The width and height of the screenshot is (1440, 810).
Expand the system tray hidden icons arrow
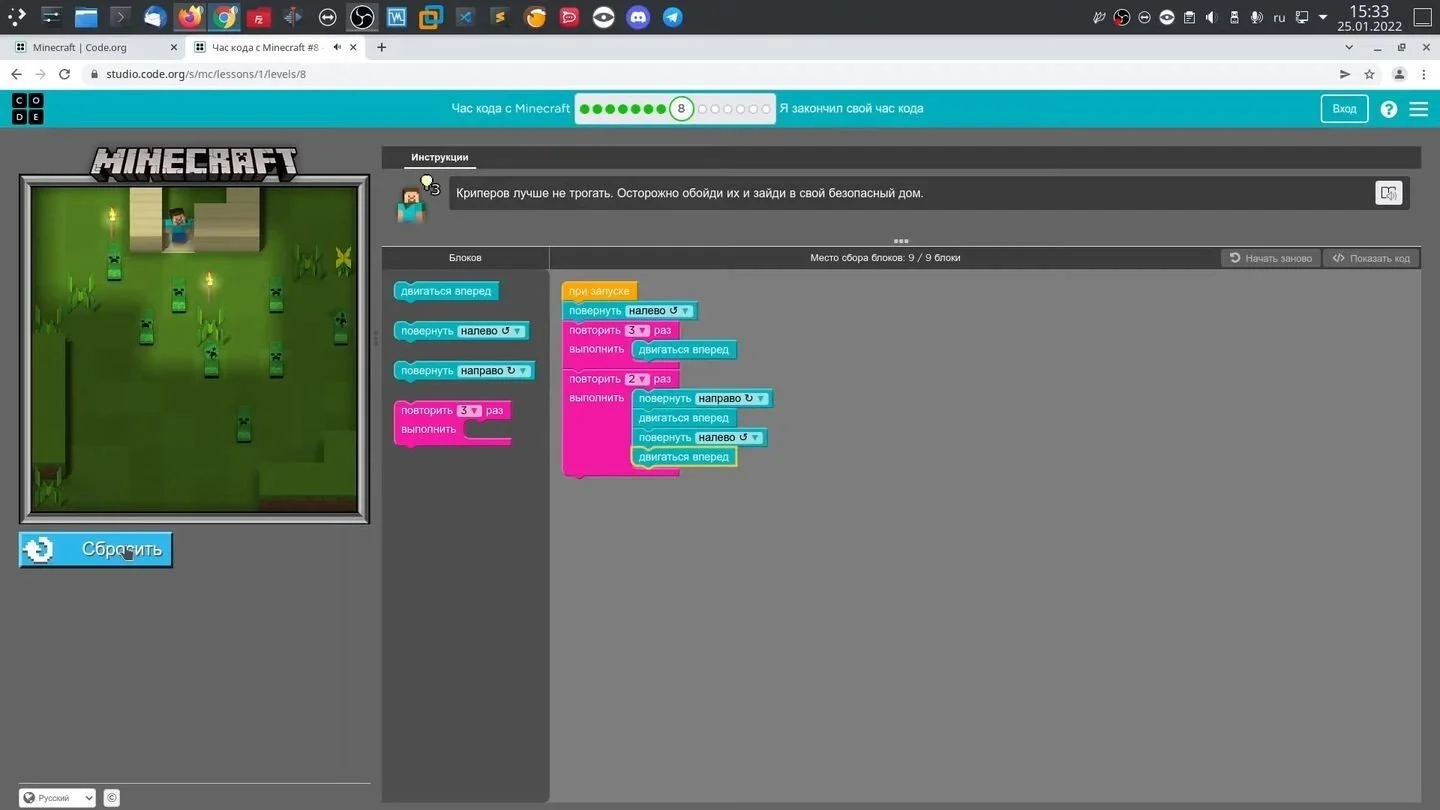[x=1323, y=17]
